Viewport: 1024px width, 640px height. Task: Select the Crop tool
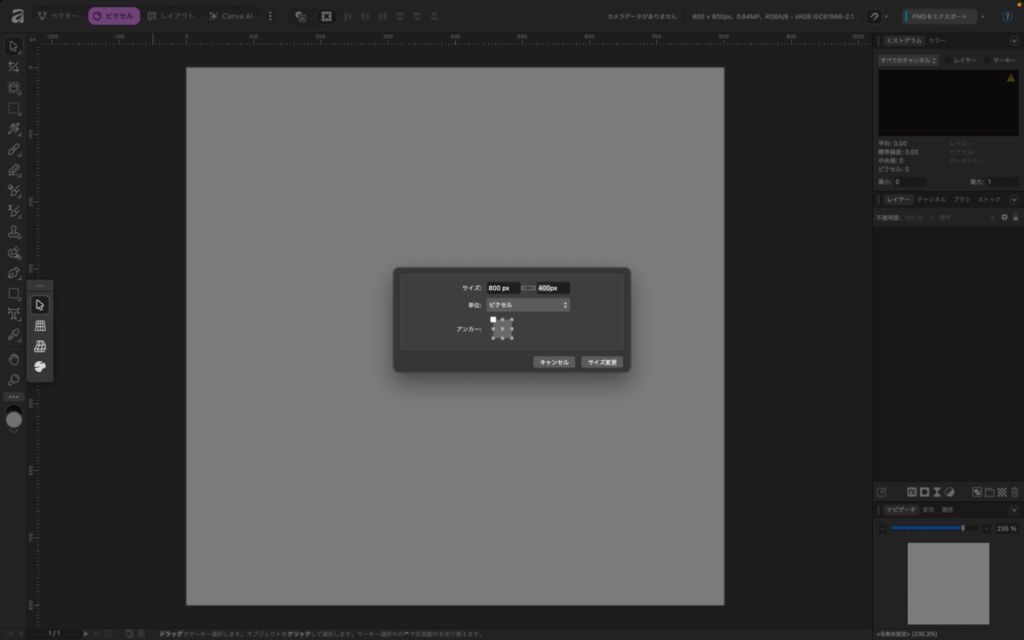coord(14,67)
